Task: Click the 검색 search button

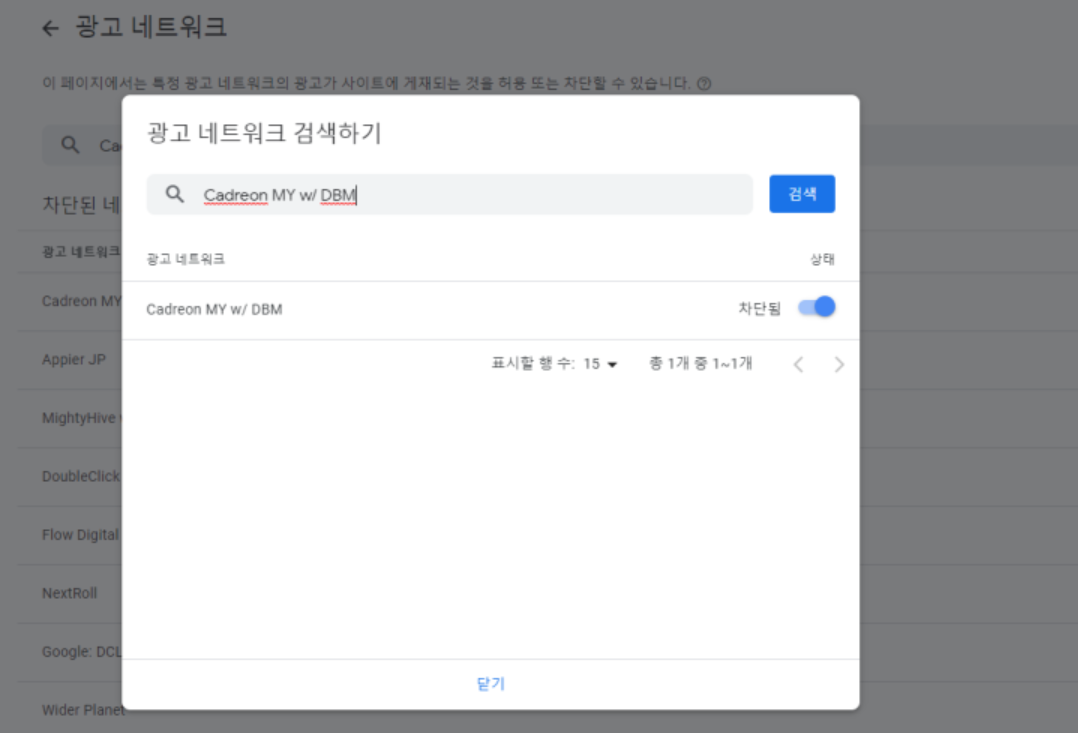Action: [x=802, y=194]
